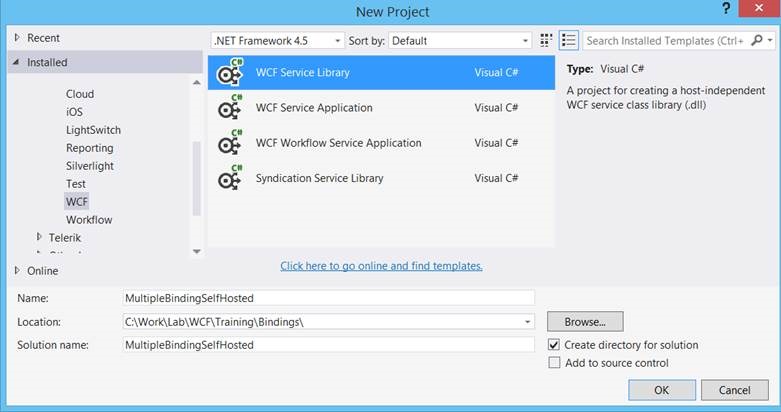Click the WCF Service Library template icon
The width and height of the screenshot is (781, 412).
[231, 73]
